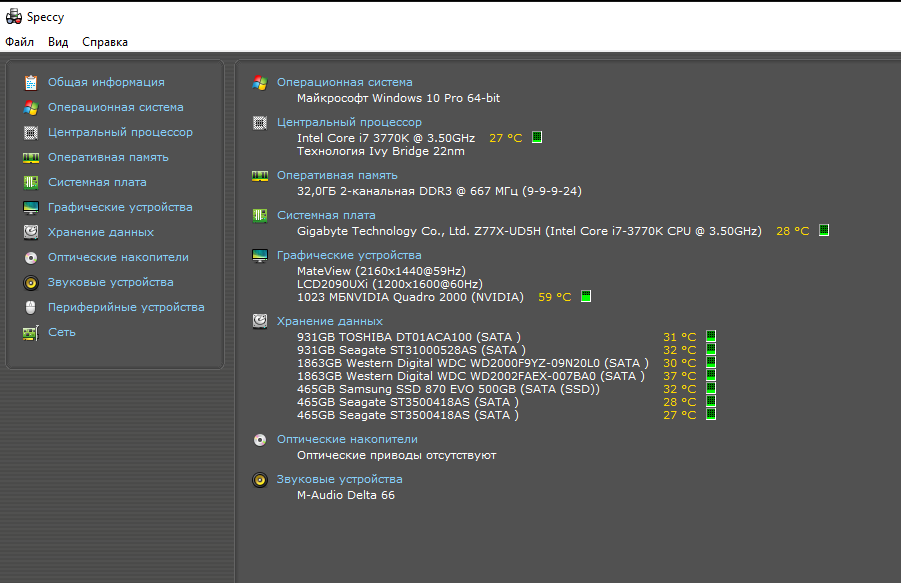Open Операционная система heading link in summary

point(344,82)
